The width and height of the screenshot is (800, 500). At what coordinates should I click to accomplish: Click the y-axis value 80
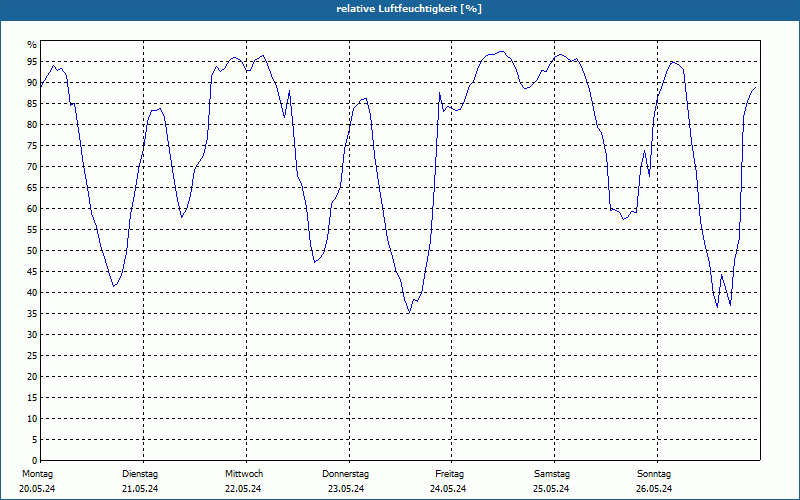32,124
